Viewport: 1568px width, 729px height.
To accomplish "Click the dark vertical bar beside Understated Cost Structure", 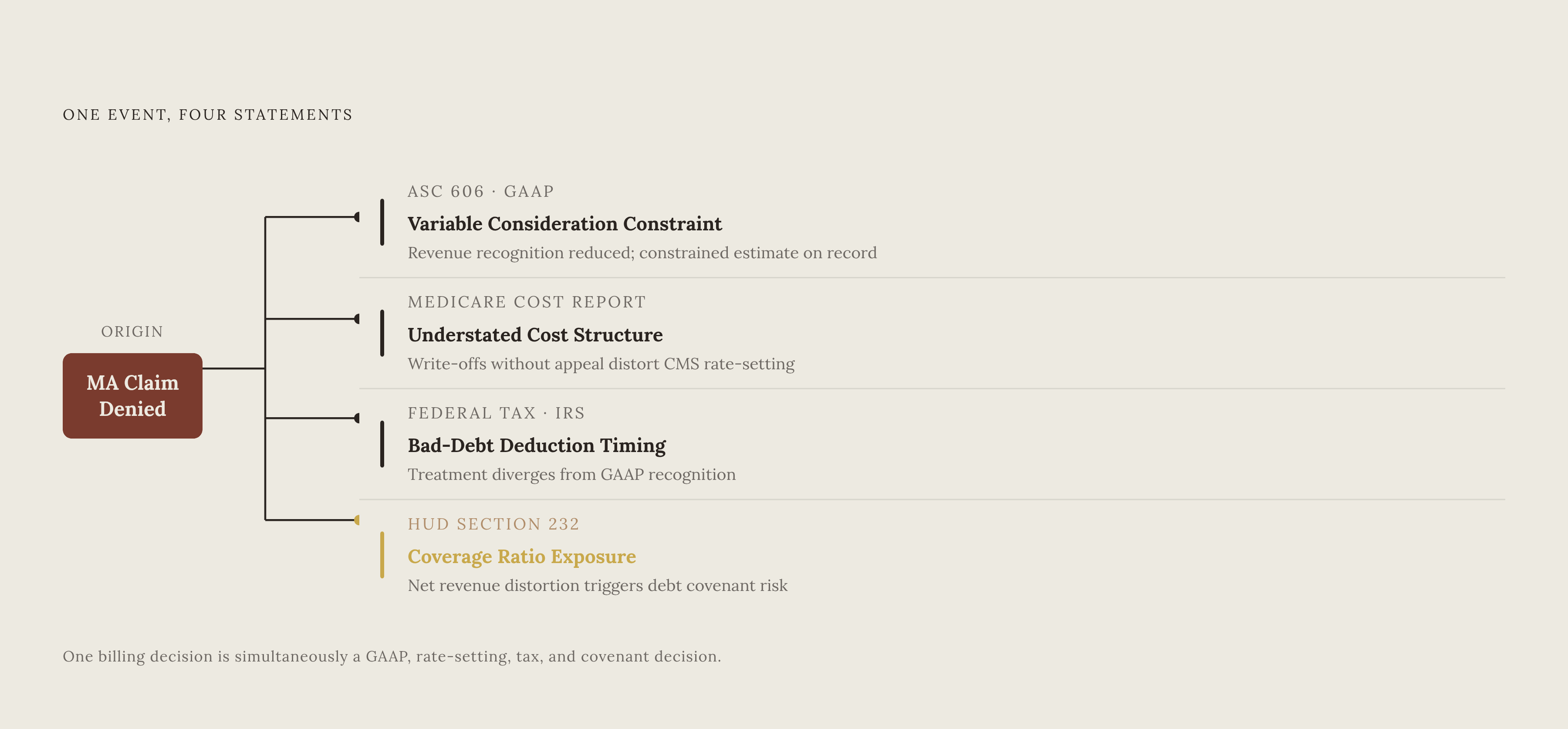I will pos(382,333).
